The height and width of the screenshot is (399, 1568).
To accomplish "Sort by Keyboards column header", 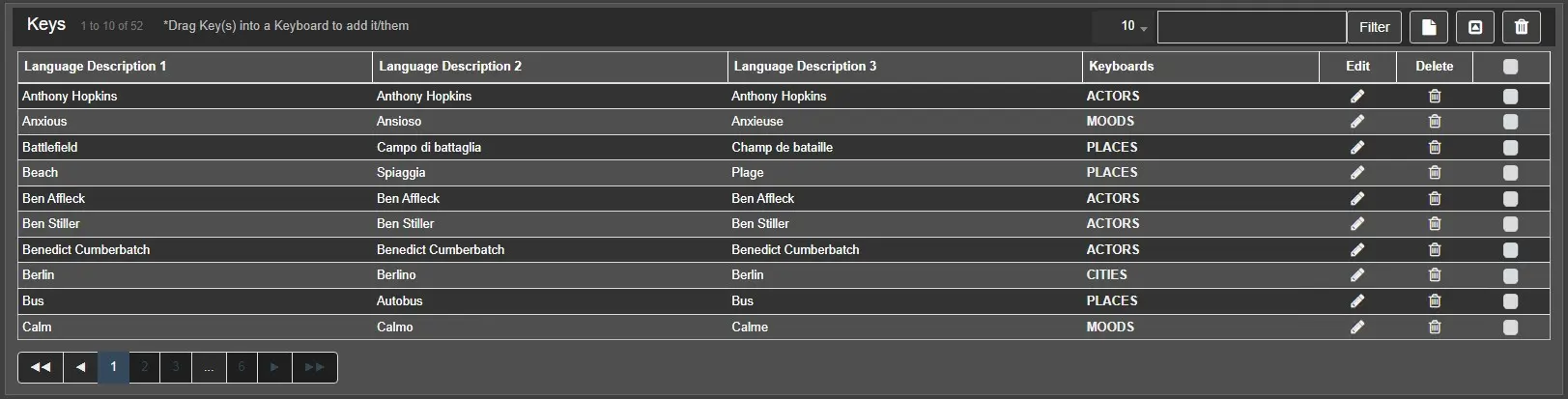I will 1121,67.
